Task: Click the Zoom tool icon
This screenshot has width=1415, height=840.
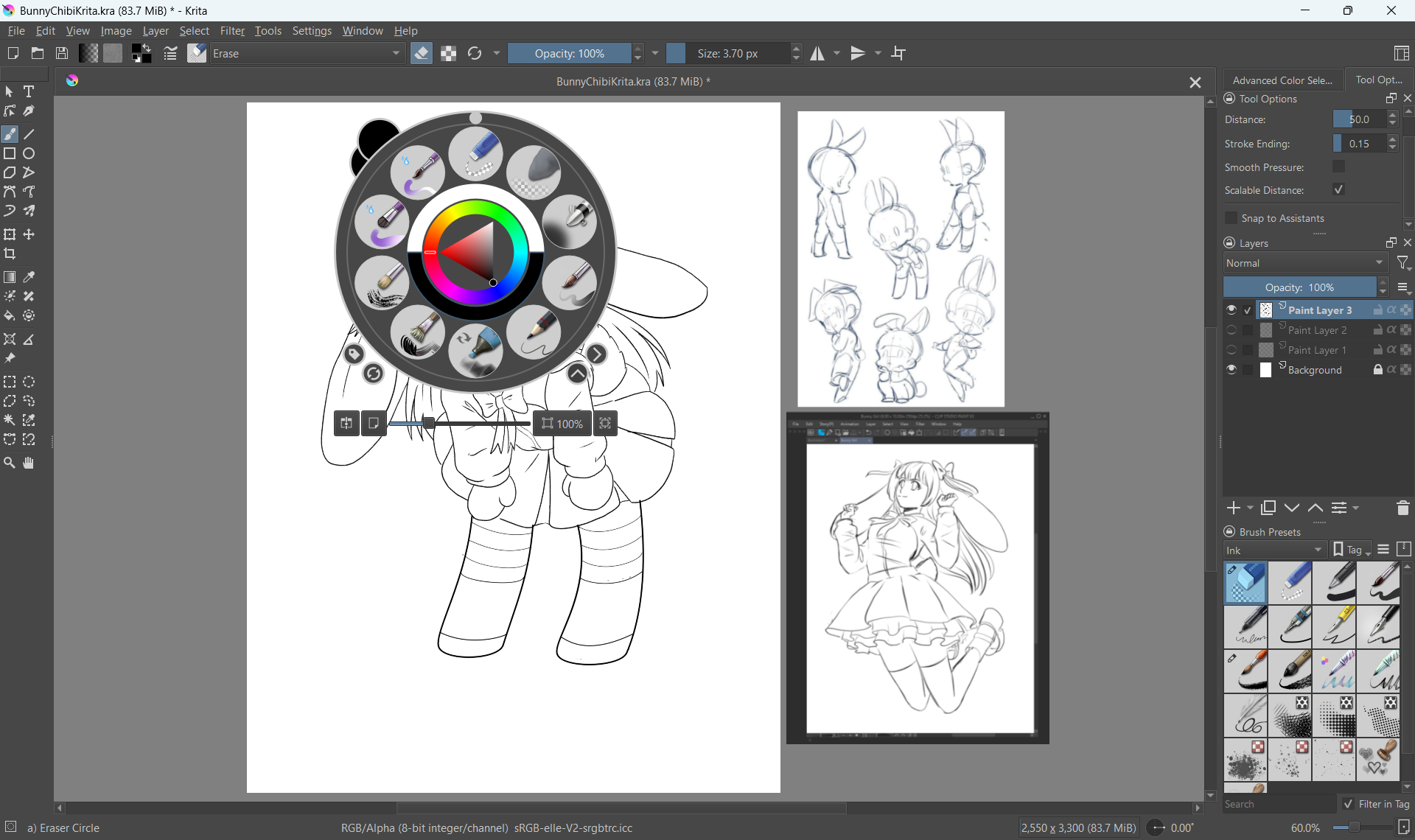Action: point(10,463)
